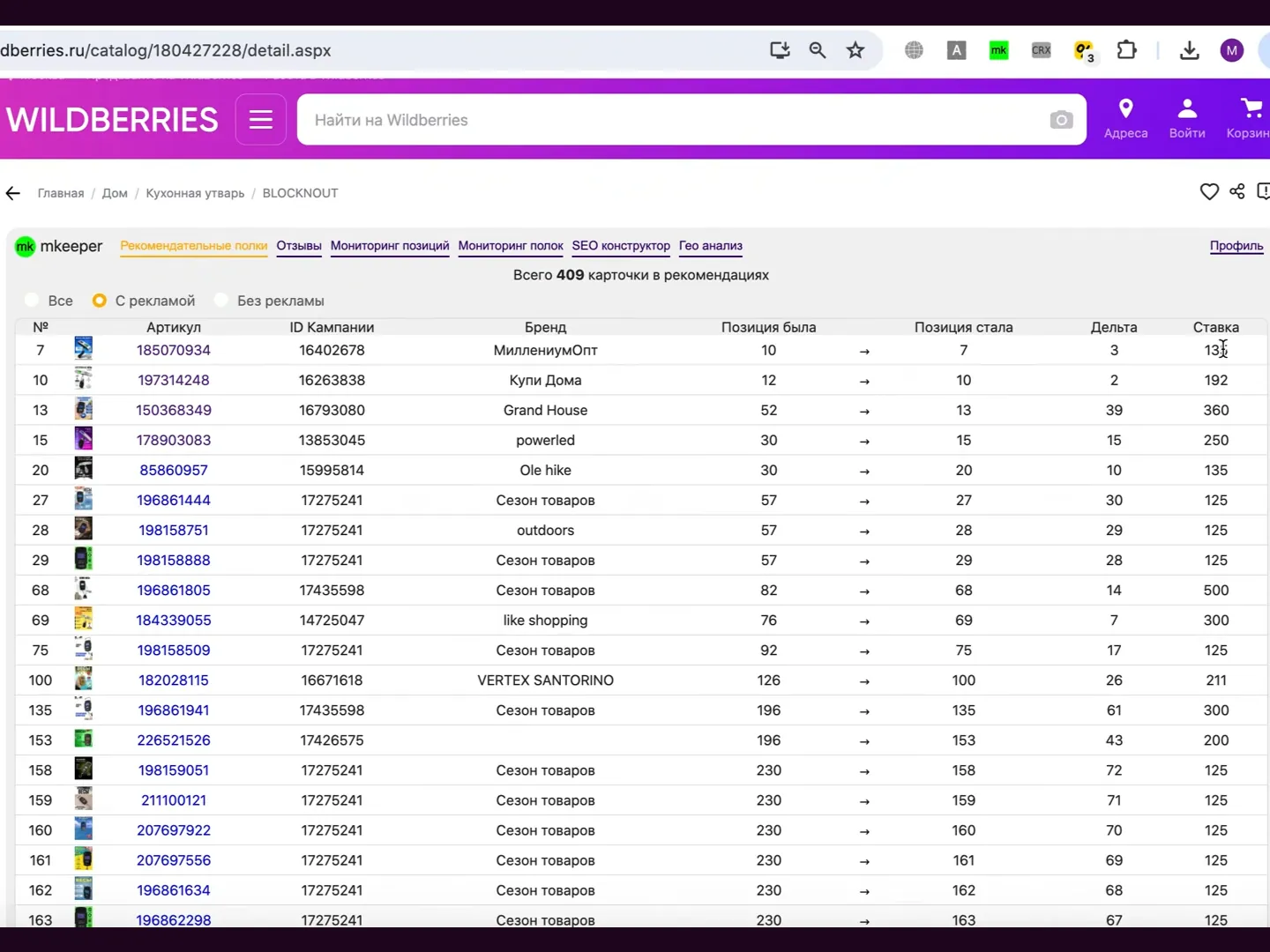The image size is (1270, 952).
Task: Open article link 150368349
Action: tap(174, 410)
